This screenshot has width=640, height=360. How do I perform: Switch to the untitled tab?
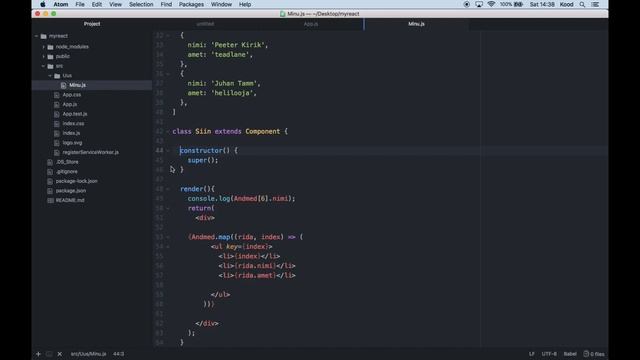tap(205, 24)
